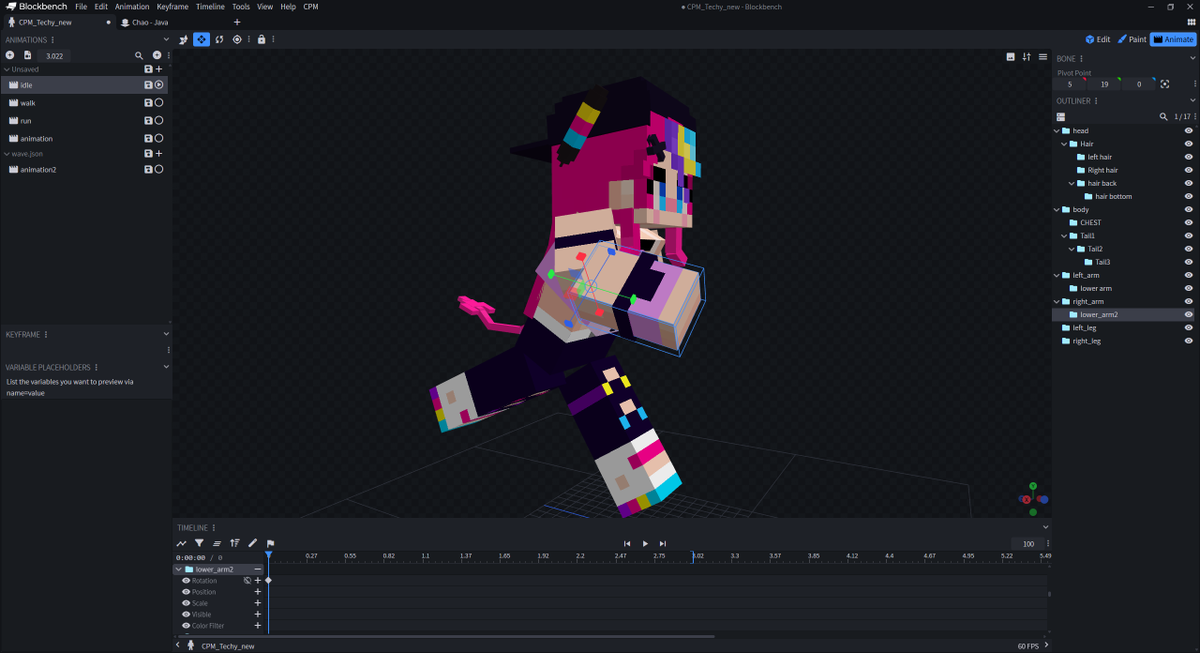Collapse the Keyframe panel chevron
This screenshot has width=1200, height=653.
(x=166, y=334)
